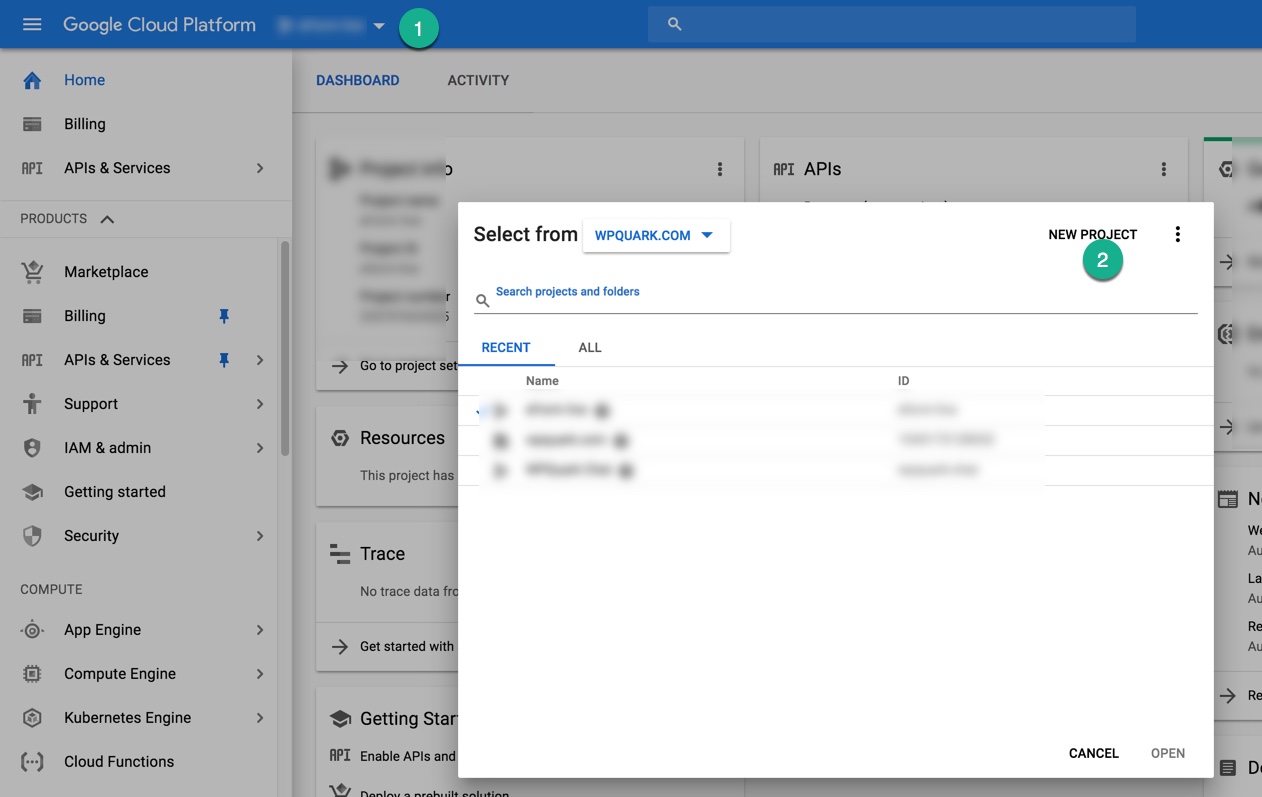Screen dimensions: 1262x797
Task: Click the search magnifier in top bar
Action: 674,24
